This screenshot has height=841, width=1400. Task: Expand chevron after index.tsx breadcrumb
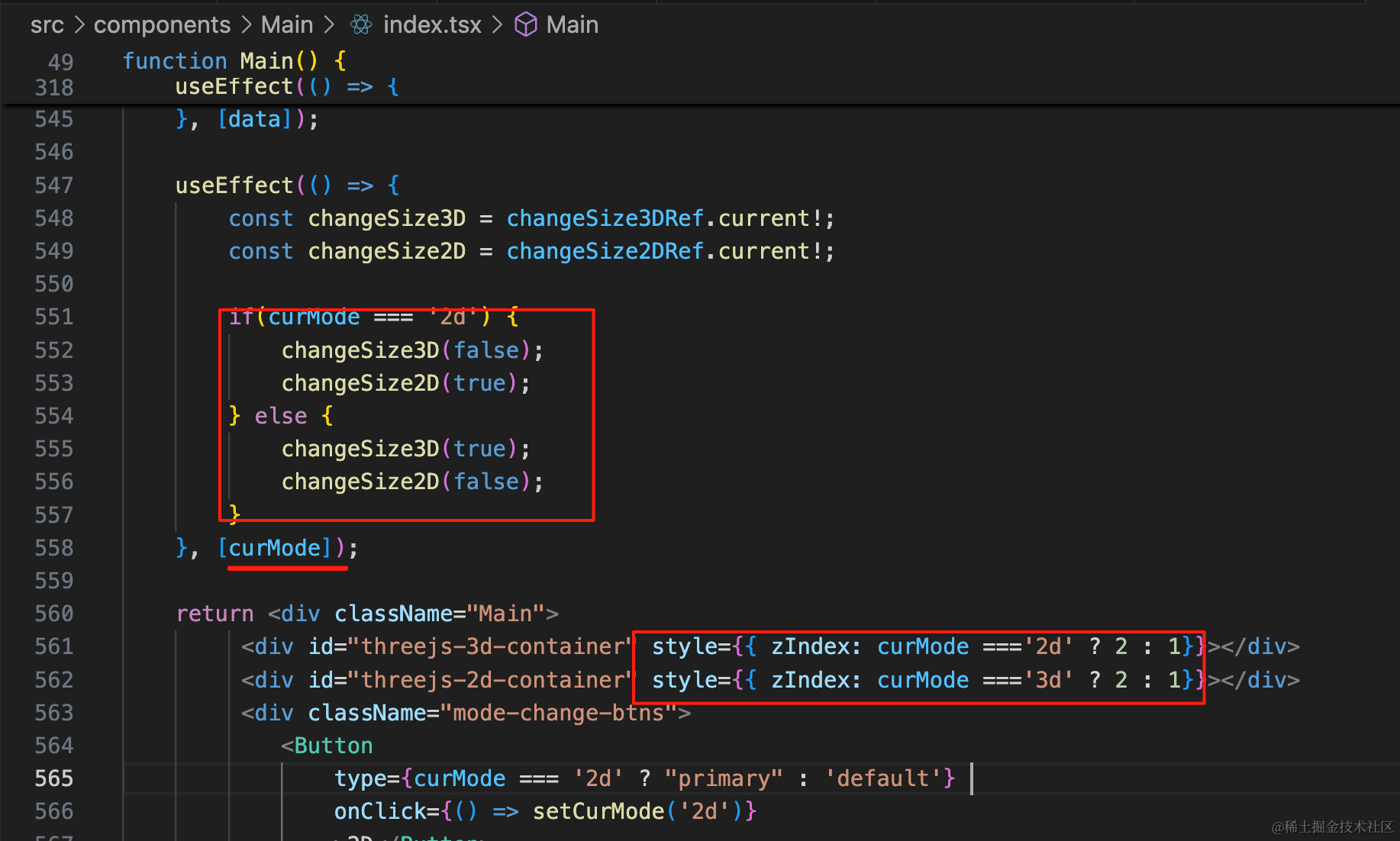[x=497, y=25]
